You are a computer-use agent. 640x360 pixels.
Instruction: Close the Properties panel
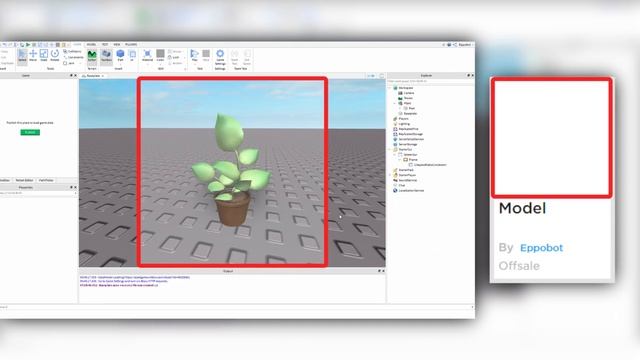(x=75, y=187)
